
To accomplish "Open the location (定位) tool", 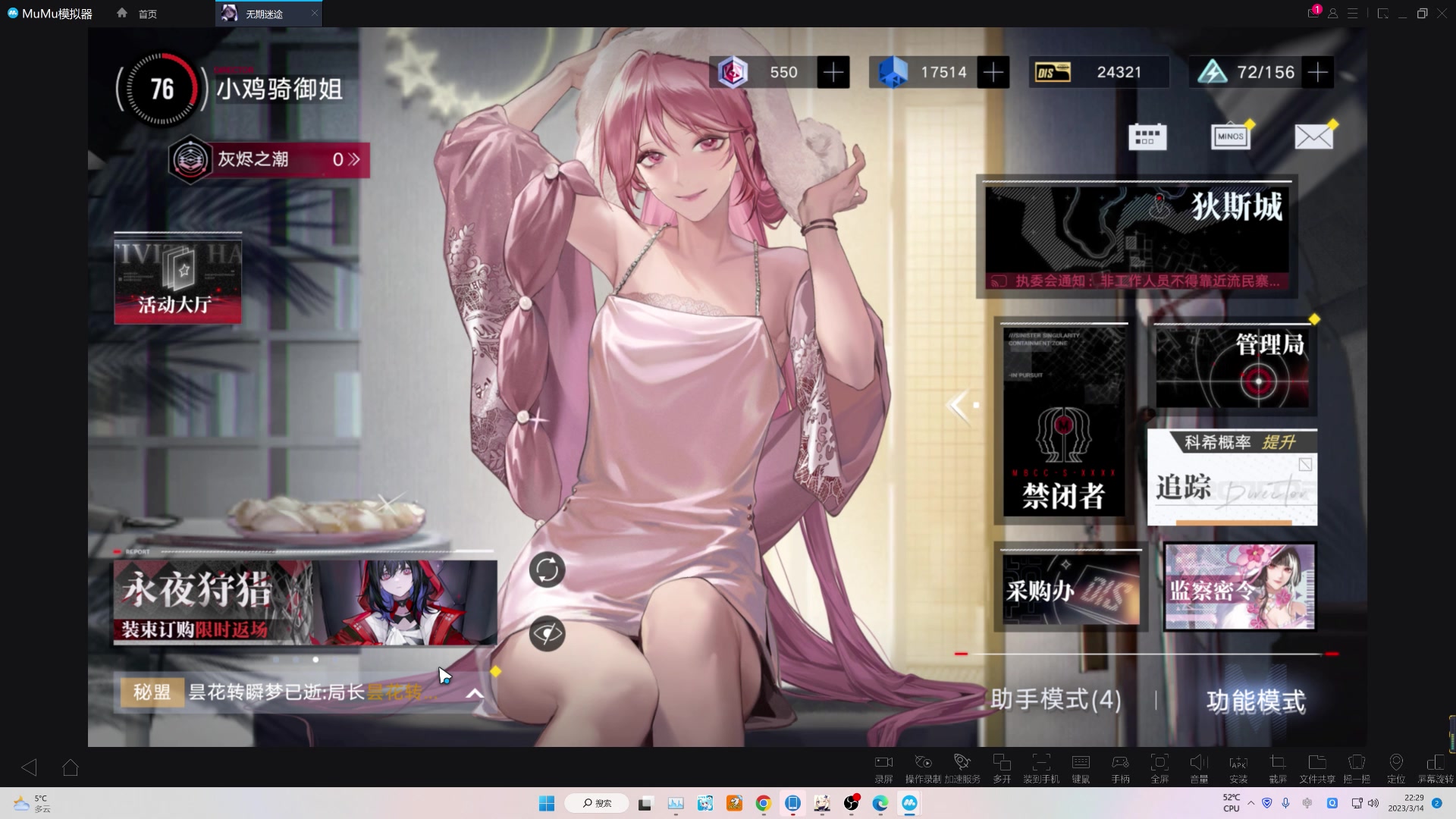I will tap(1396, 767).
